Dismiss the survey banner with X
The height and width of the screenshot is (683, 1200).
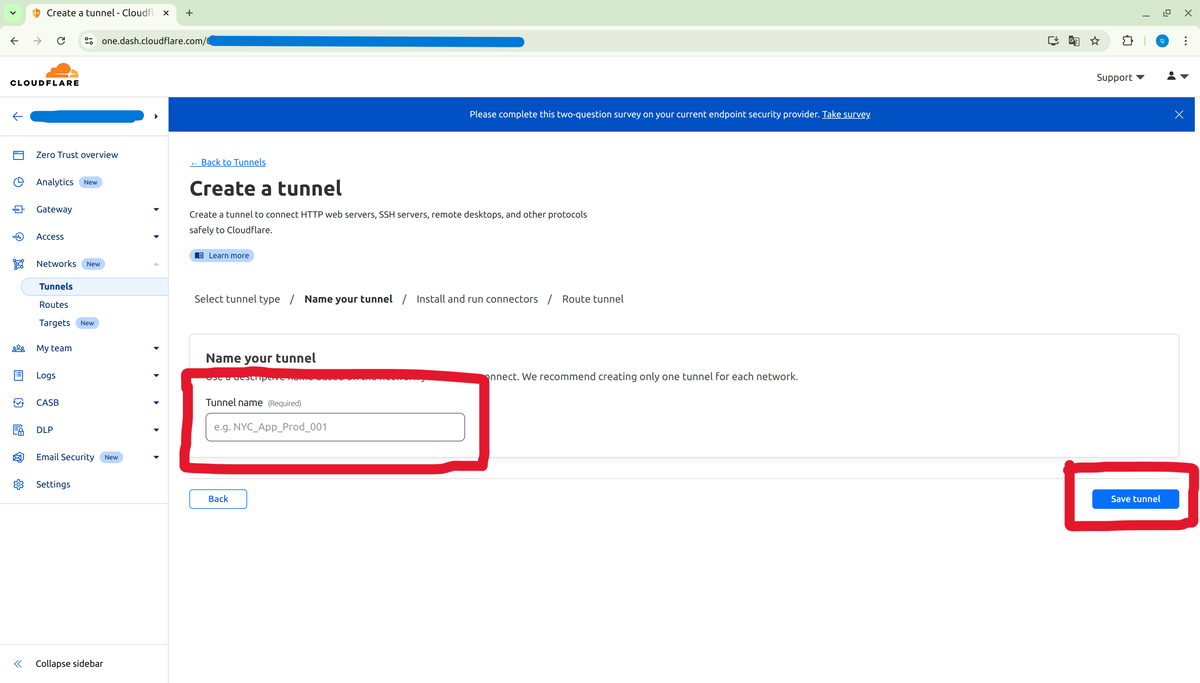(1179, 114)
